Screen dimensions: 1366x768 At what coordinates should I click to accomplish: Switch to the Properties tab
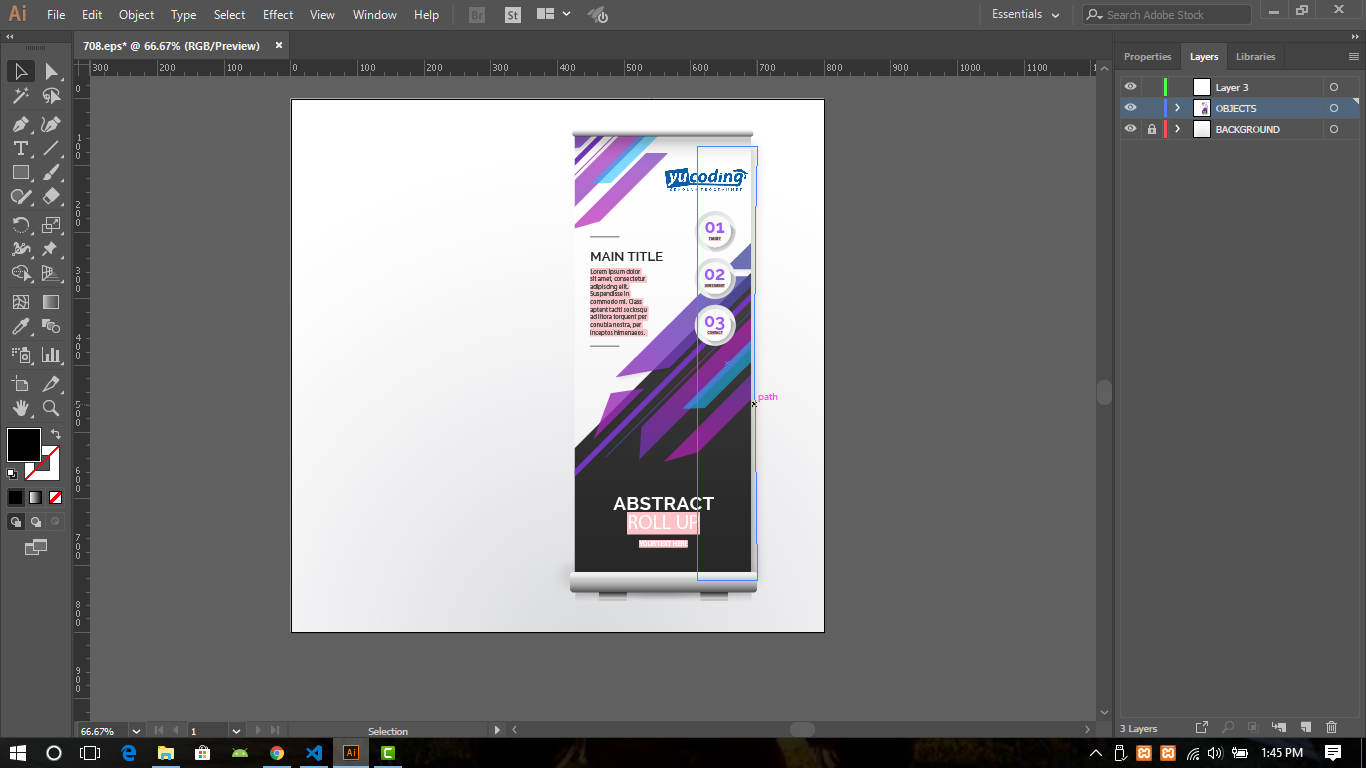(1147, 56)
